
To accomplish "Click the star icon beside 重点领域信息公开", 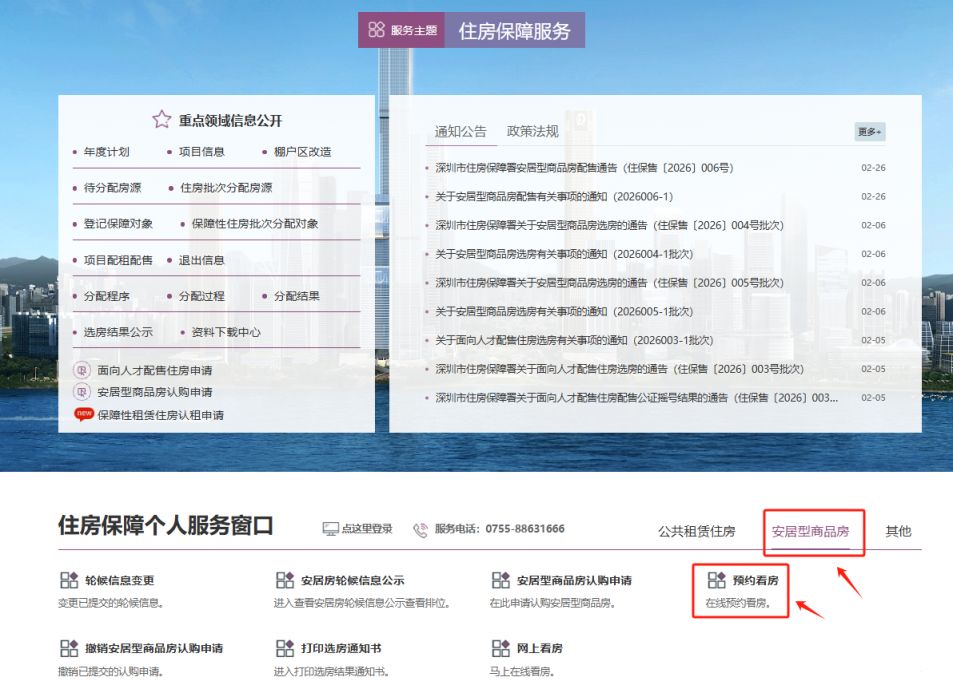I will pyautogui.click(x=162, y=119).
